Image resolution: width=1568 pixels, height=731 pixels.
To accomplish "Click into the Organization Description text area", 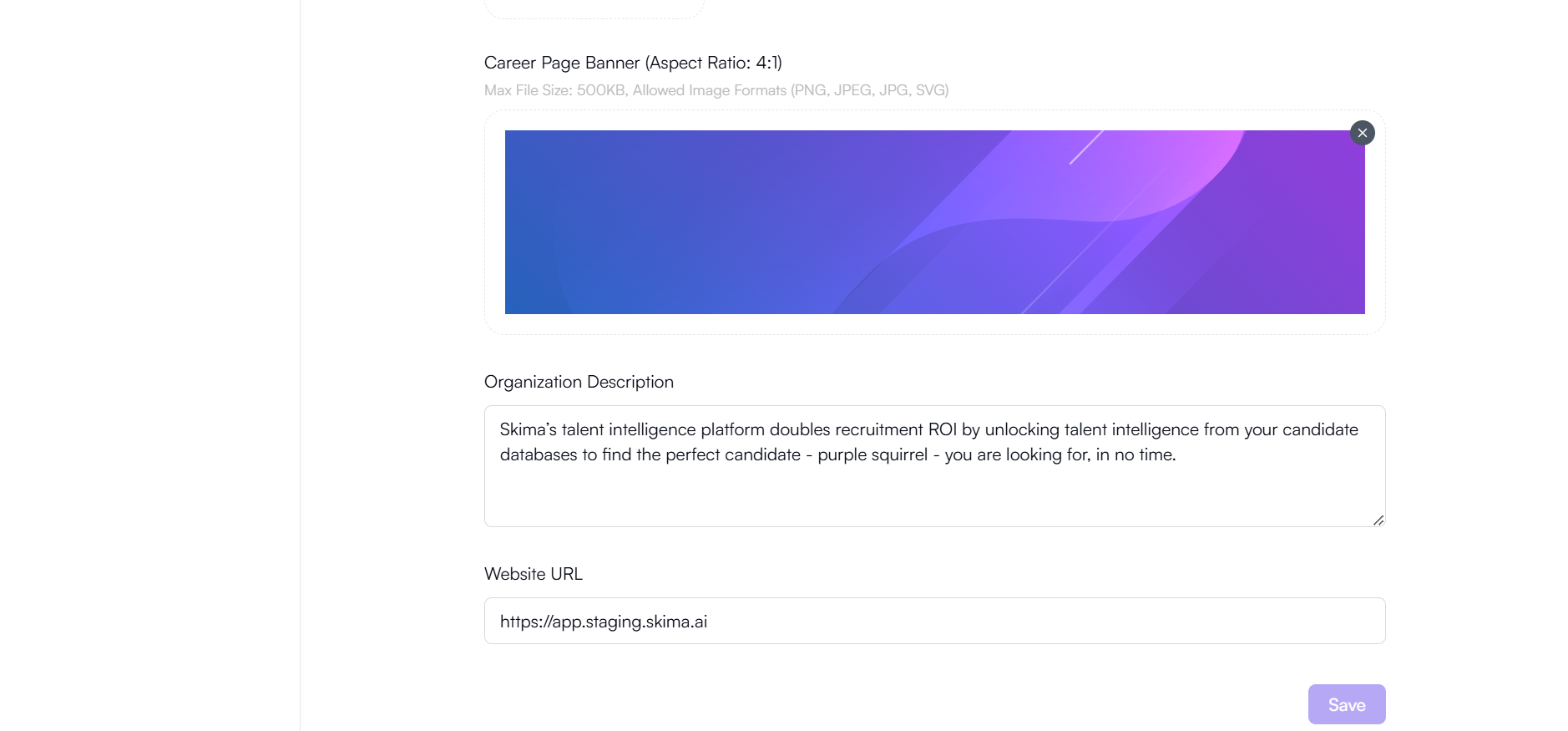I will 934,466.
